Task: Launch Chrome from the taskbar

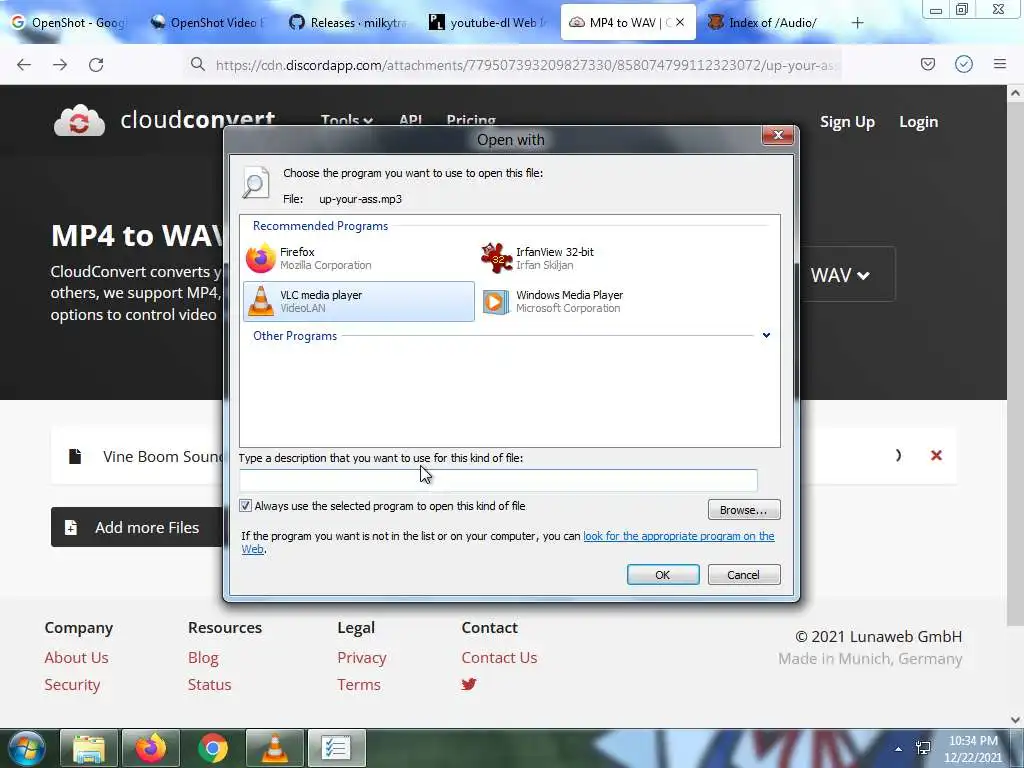Action: point(213,748)
